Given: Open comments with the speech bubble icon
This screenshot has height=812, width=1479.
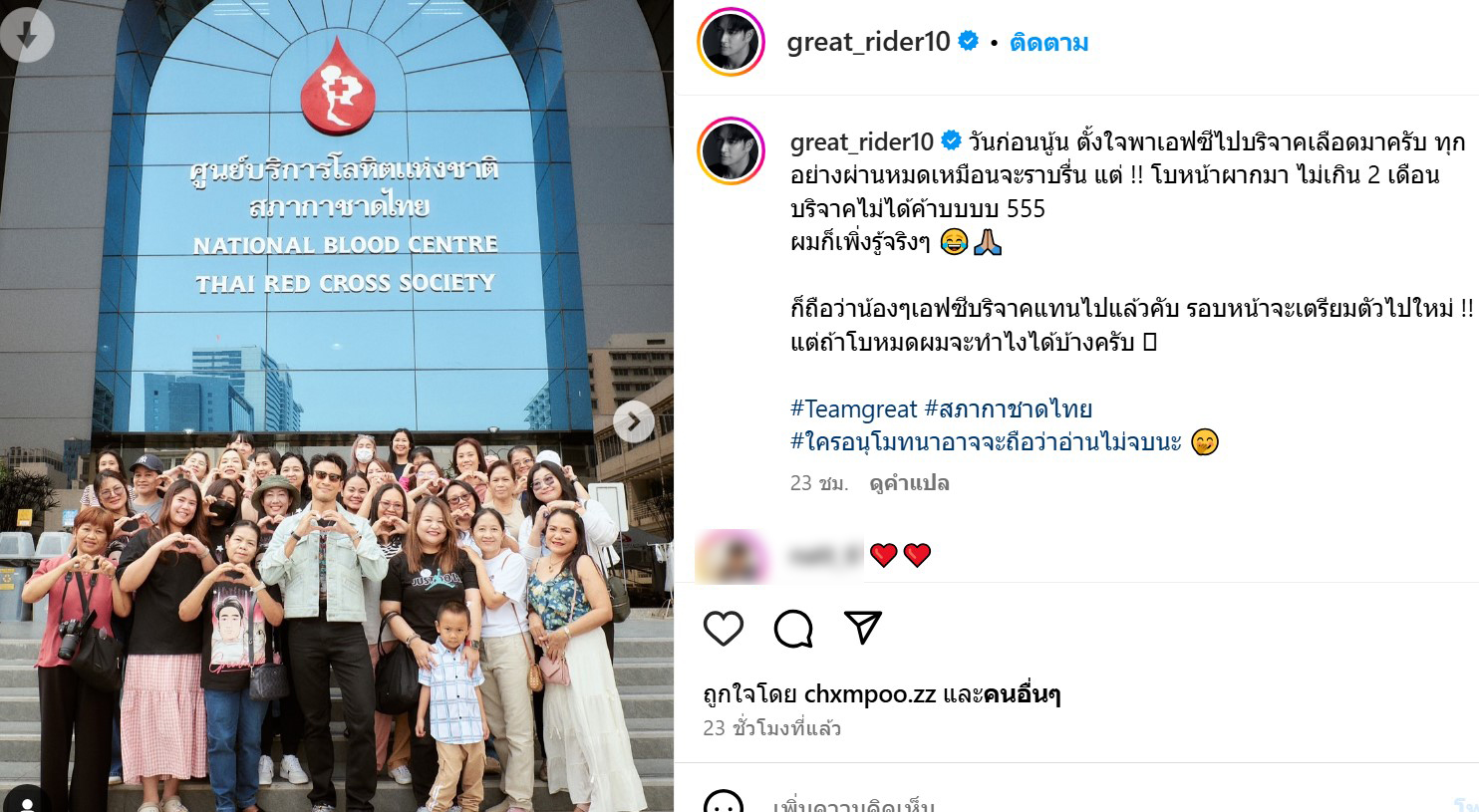Looking at the screenshot, I should point(793,629).
